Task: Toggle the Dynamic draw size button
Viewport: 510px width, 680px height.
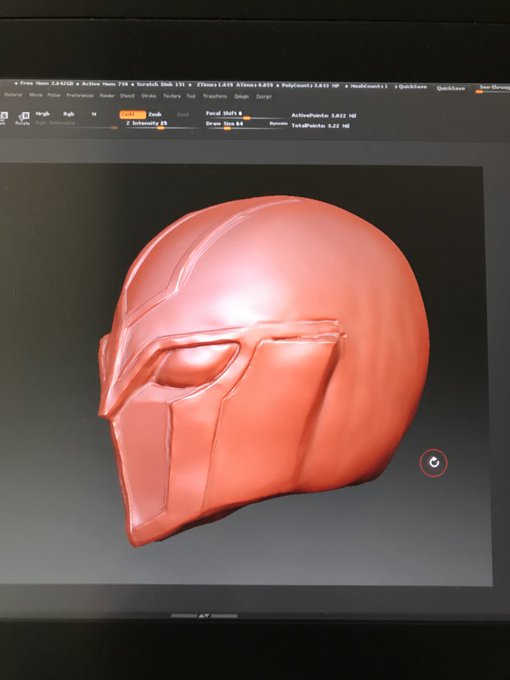Action: click(x=278, y=124)
